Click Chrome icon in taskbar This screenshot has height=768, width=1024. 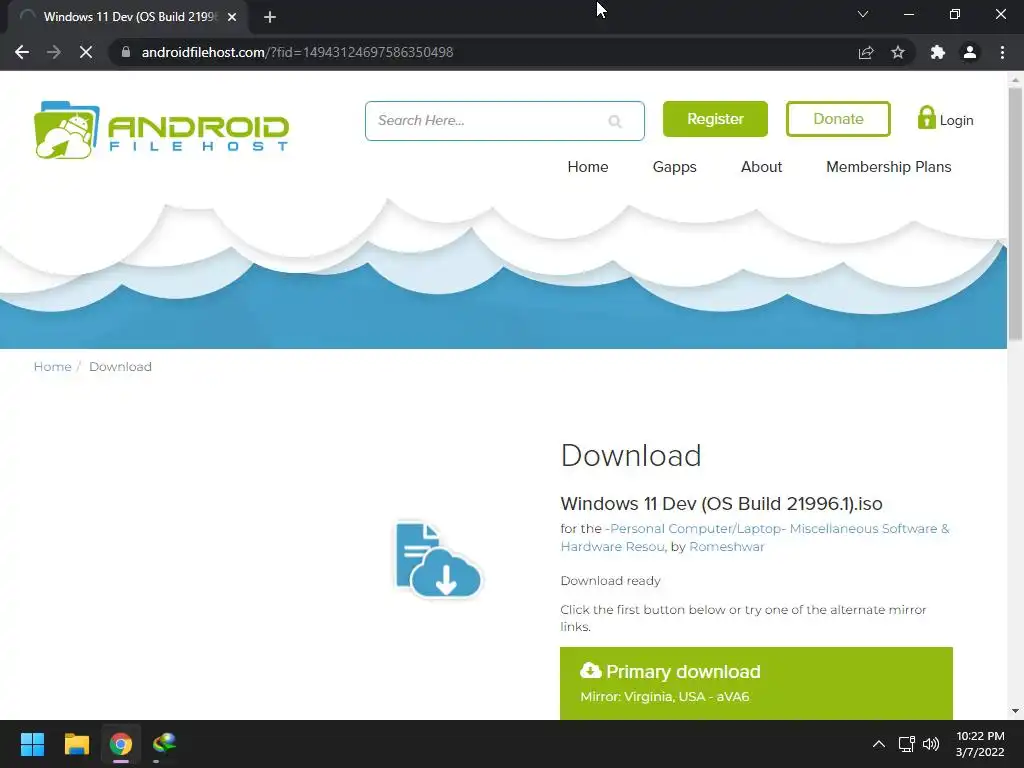[121, 744]
